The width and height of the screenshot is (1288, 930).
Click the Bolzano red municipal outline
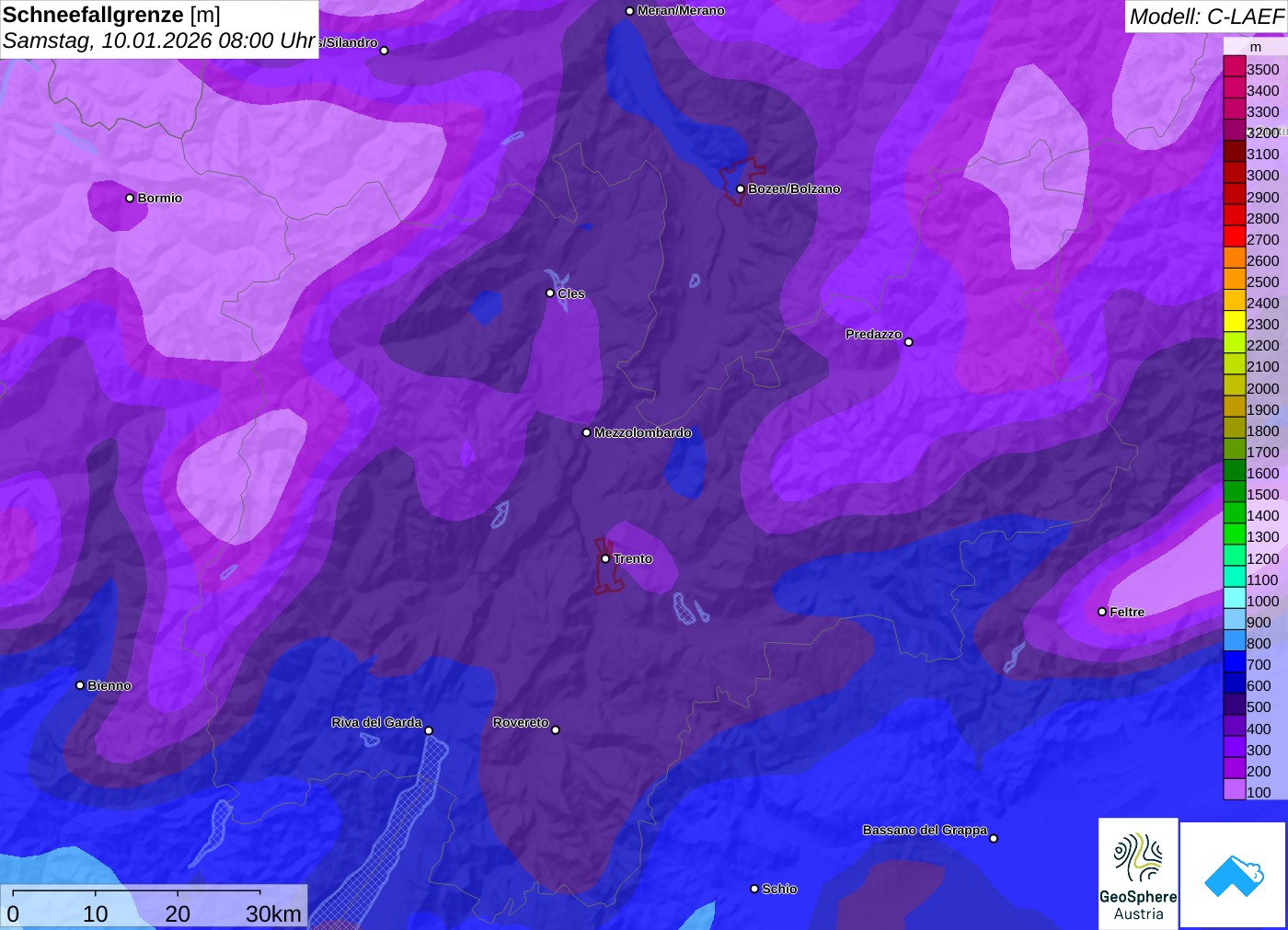[x=742, y=181]
